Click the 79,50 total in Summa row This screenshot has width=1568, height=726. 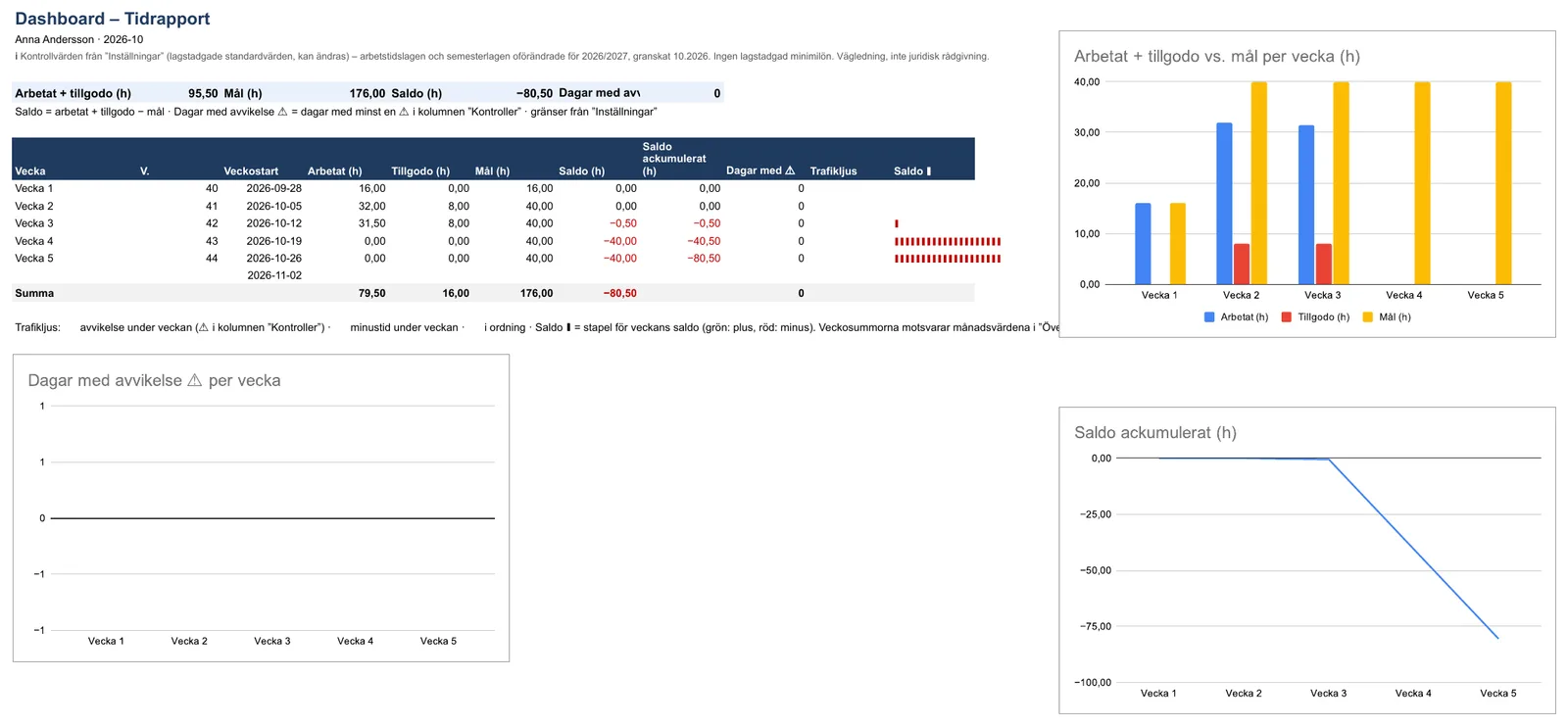[372, 293]
